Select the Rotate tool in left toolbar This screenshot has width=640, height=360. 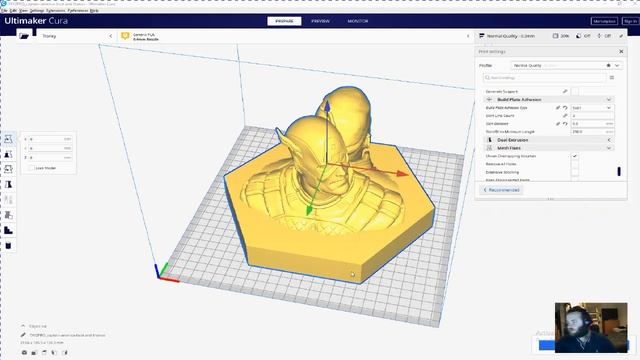point(8,169)
